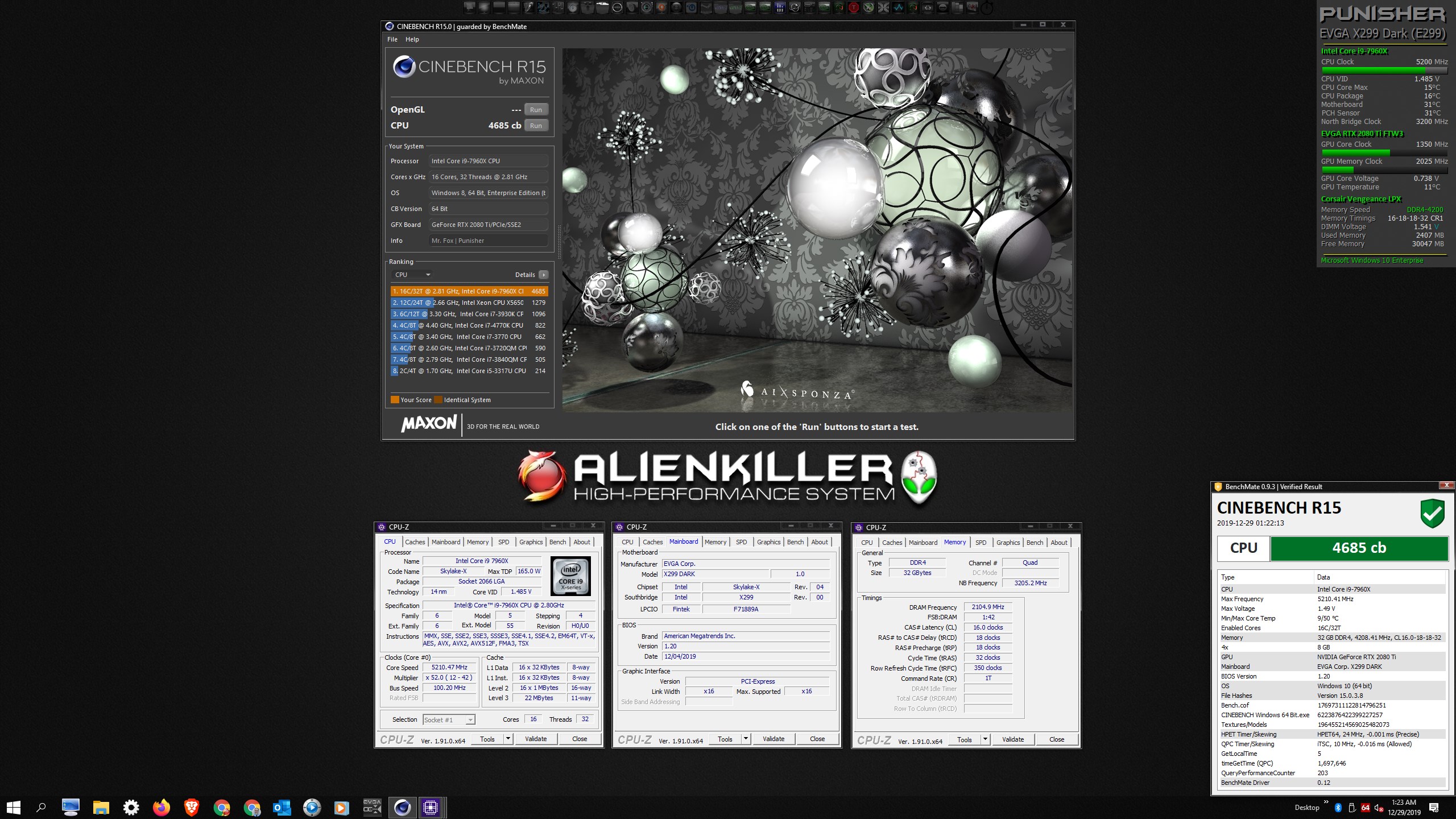Open the Ranking CPU dropdown
1456x819 pixels.
[412, 275]
